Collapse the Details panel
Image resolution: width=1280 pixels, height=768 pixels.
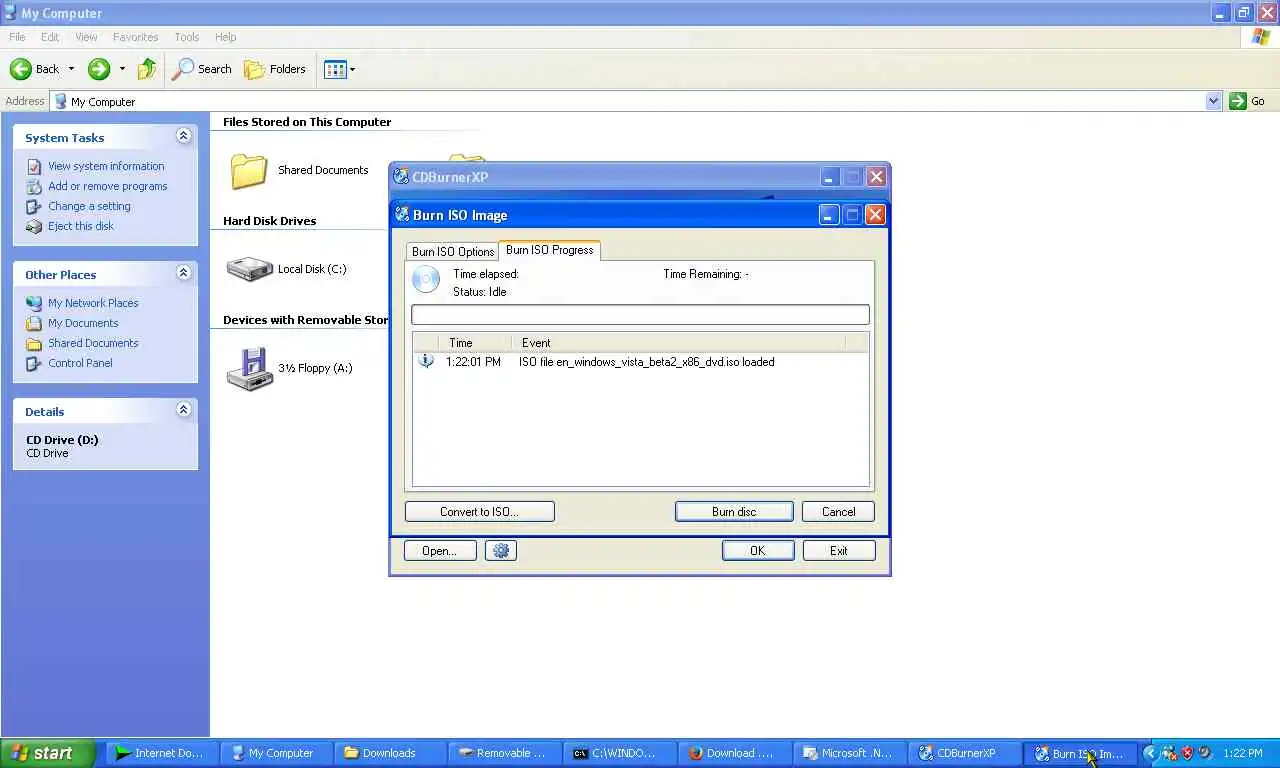tap(183, 410)
